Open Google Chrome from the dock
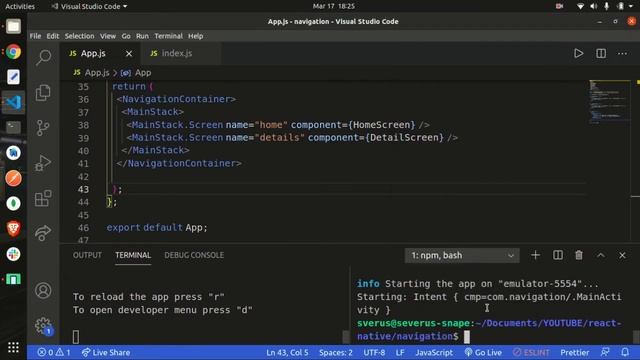 (13, 52)
